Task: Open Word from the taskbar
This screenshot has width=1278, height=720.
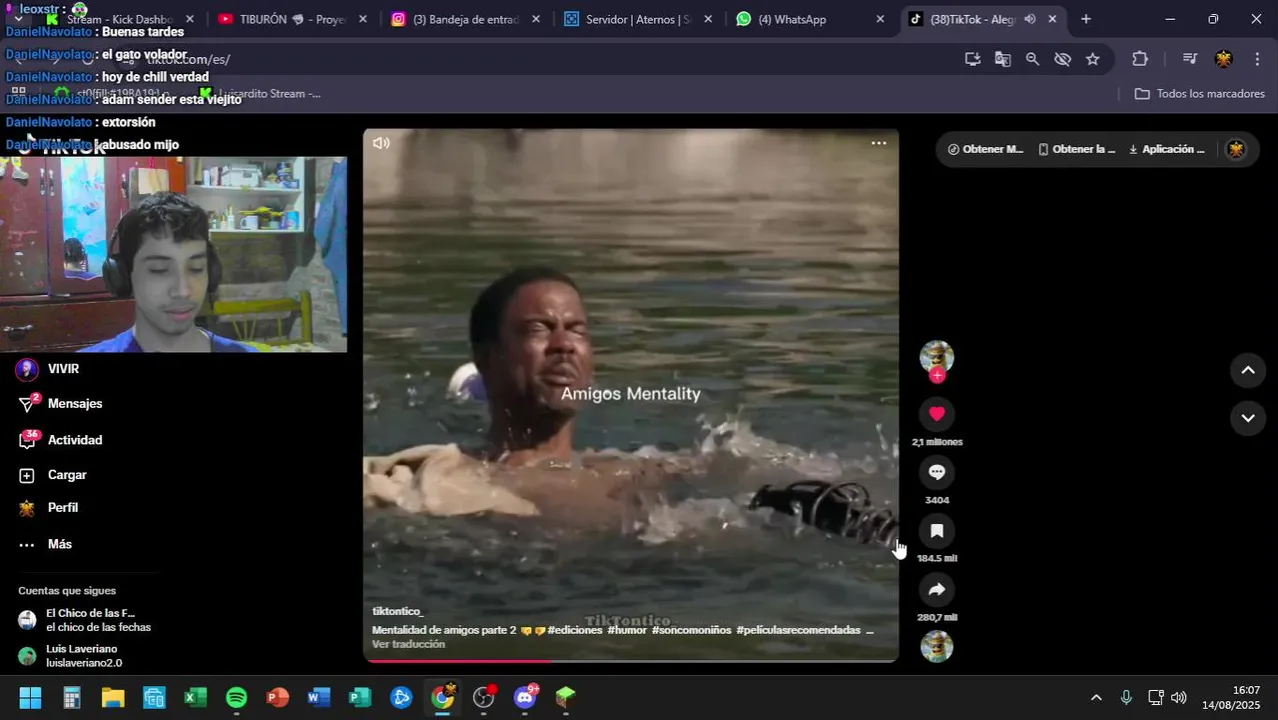Action: 319,697
